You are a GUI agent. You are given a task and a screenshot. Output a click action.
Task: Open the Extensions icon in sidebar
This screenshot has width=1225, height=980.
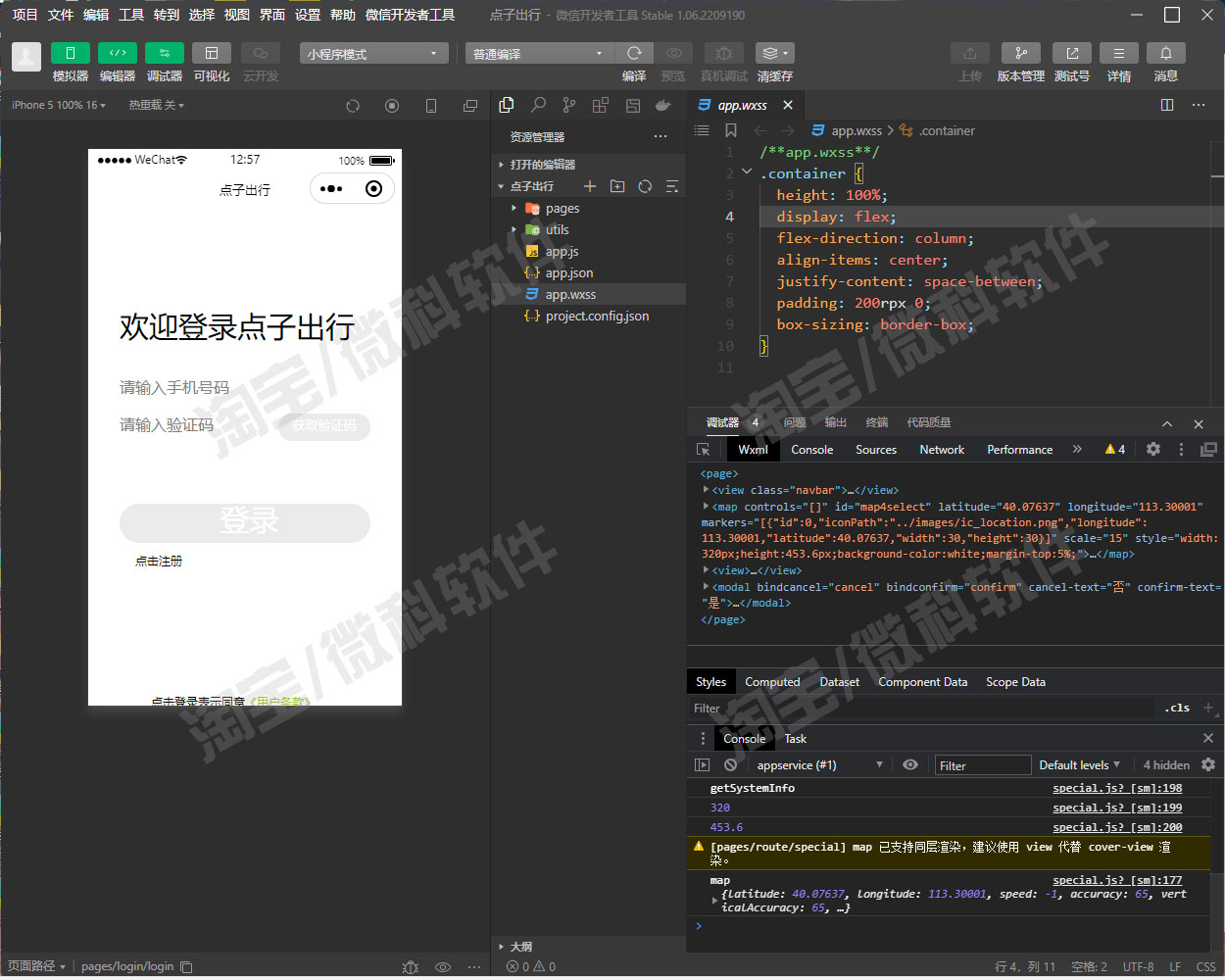(x=601, y=105)
